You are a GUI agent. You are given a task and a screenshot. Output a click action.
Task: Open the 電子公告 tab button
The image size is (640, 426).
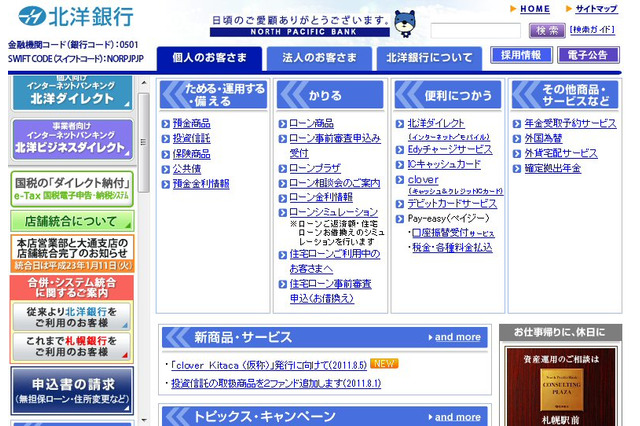[588, 55]
